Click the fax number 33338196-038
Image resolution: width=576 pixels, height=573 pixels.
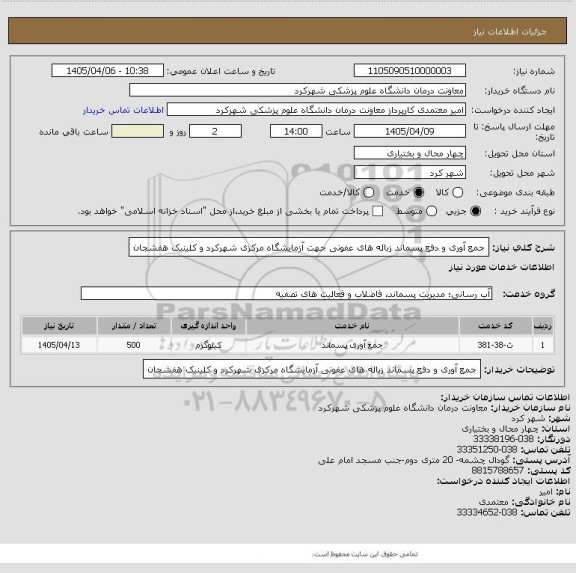(x=503, y=439)
